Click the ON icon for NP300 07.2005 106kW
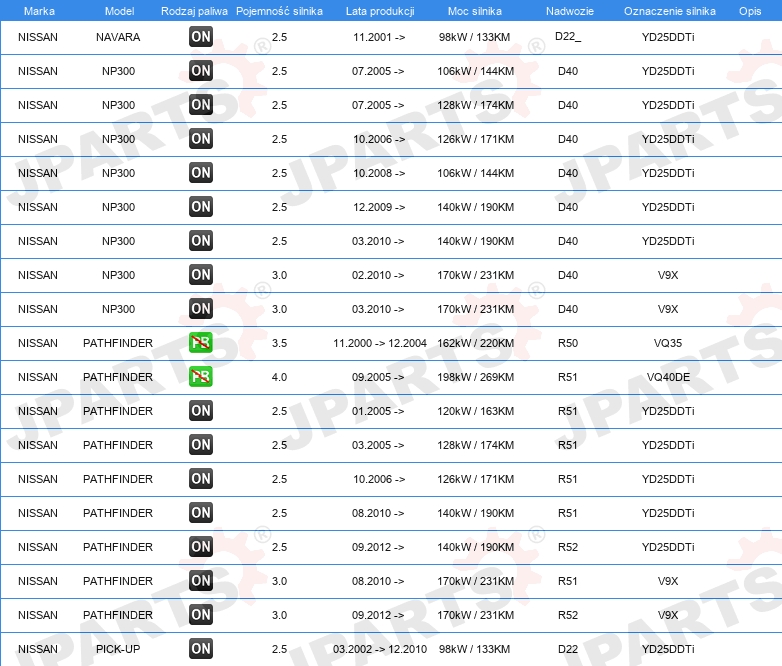The image size is (782, 666). 201,70
